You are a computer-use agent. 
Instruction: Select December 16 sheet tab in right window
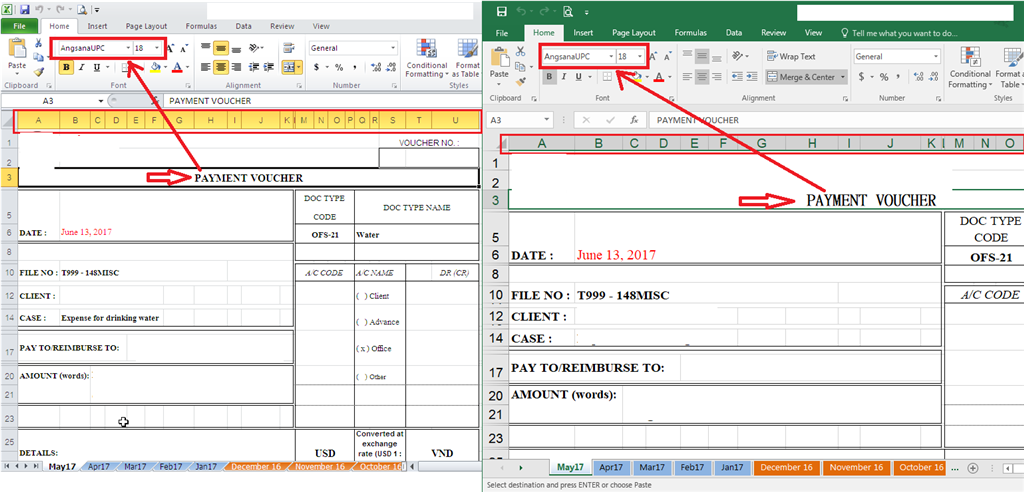[x=788, y=467]
